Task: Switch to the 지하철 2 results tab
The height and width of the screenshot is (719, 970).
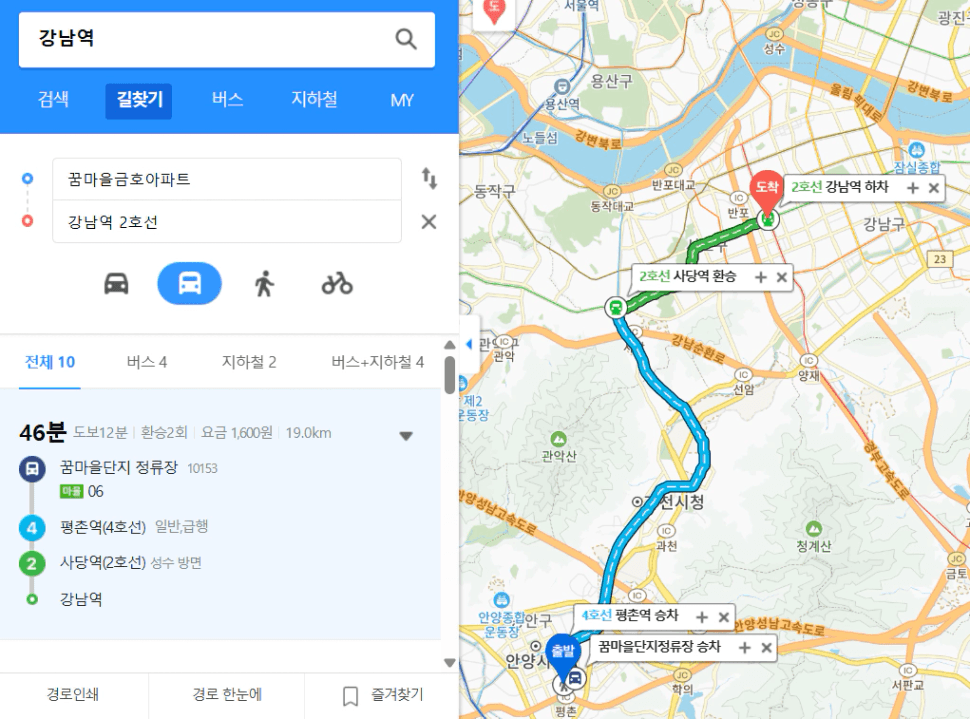Action: point(249,362)
